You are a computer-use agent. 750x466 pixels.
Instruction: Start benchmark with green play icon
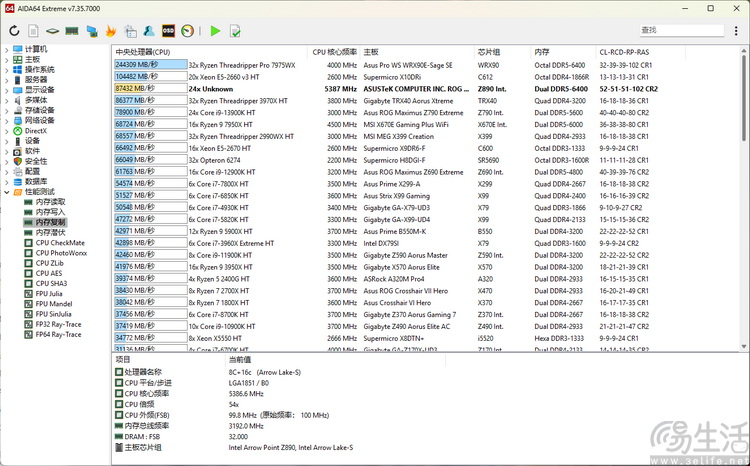click(215, 31)
